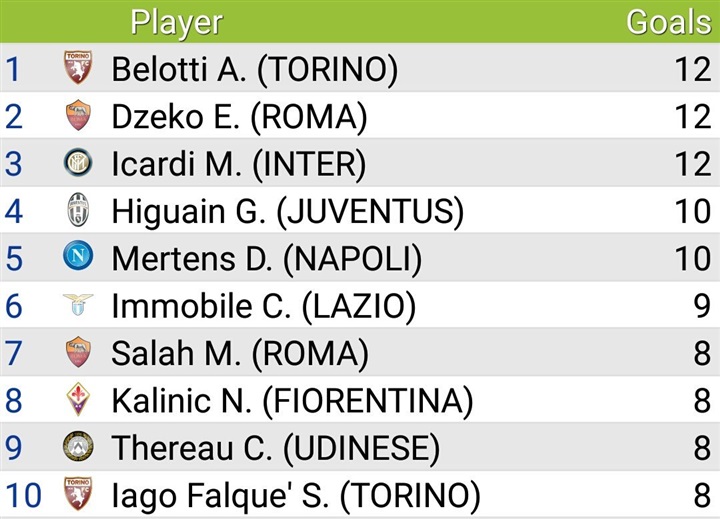Click Mertens D. (NAPOLI) player name
720x519 pixels.
(266, 258)
